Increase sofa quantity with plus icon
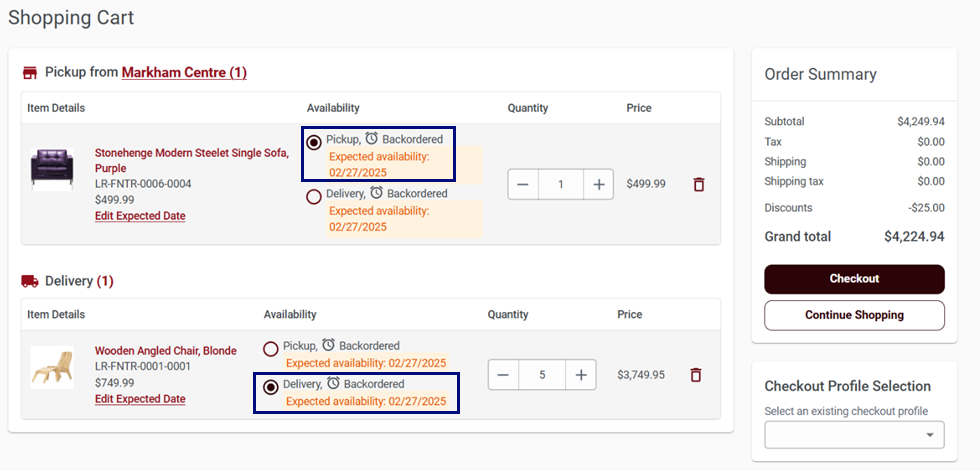 click(x=599, y=184)
